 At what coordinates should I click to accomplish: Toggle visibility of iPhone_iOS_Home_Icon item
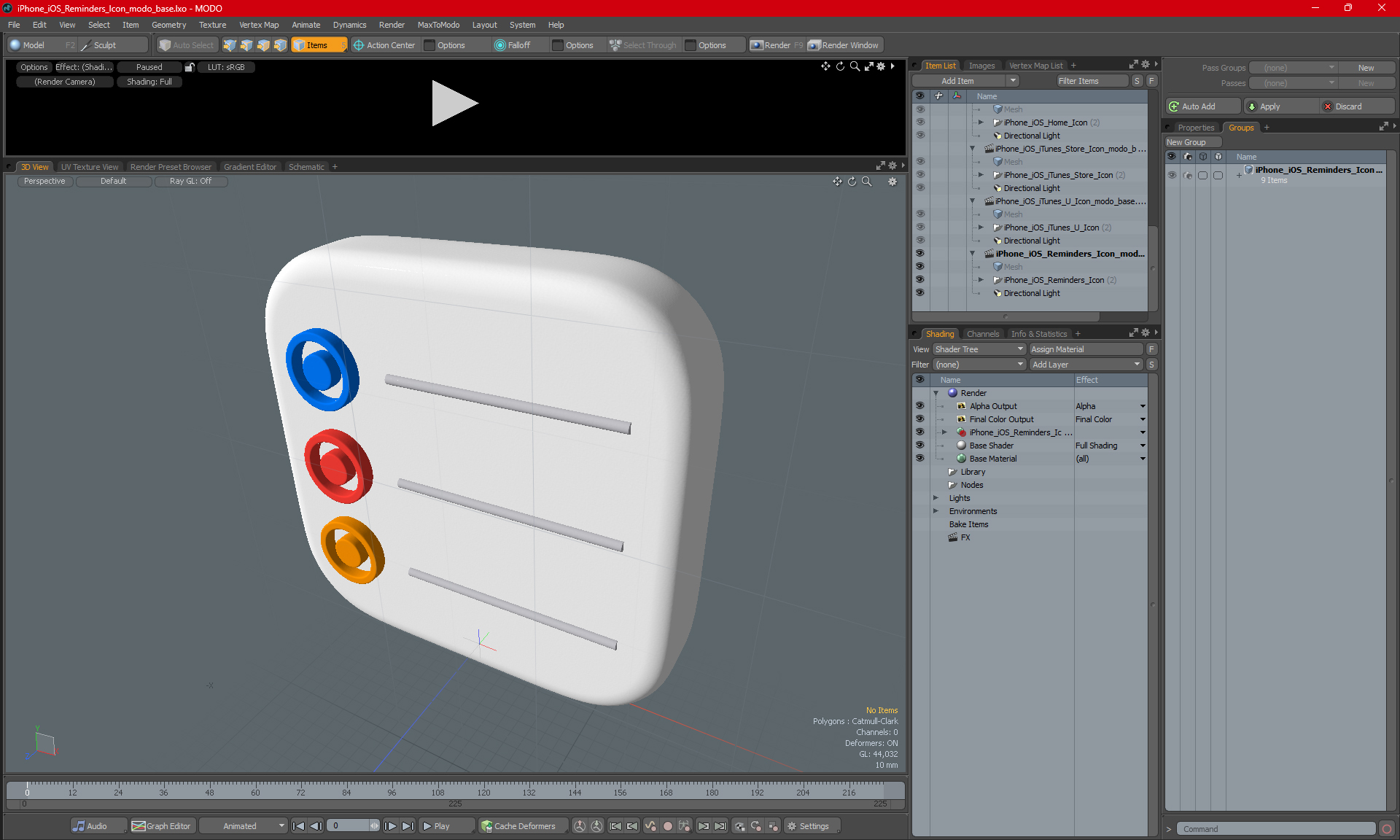click(x=919, y=122)
